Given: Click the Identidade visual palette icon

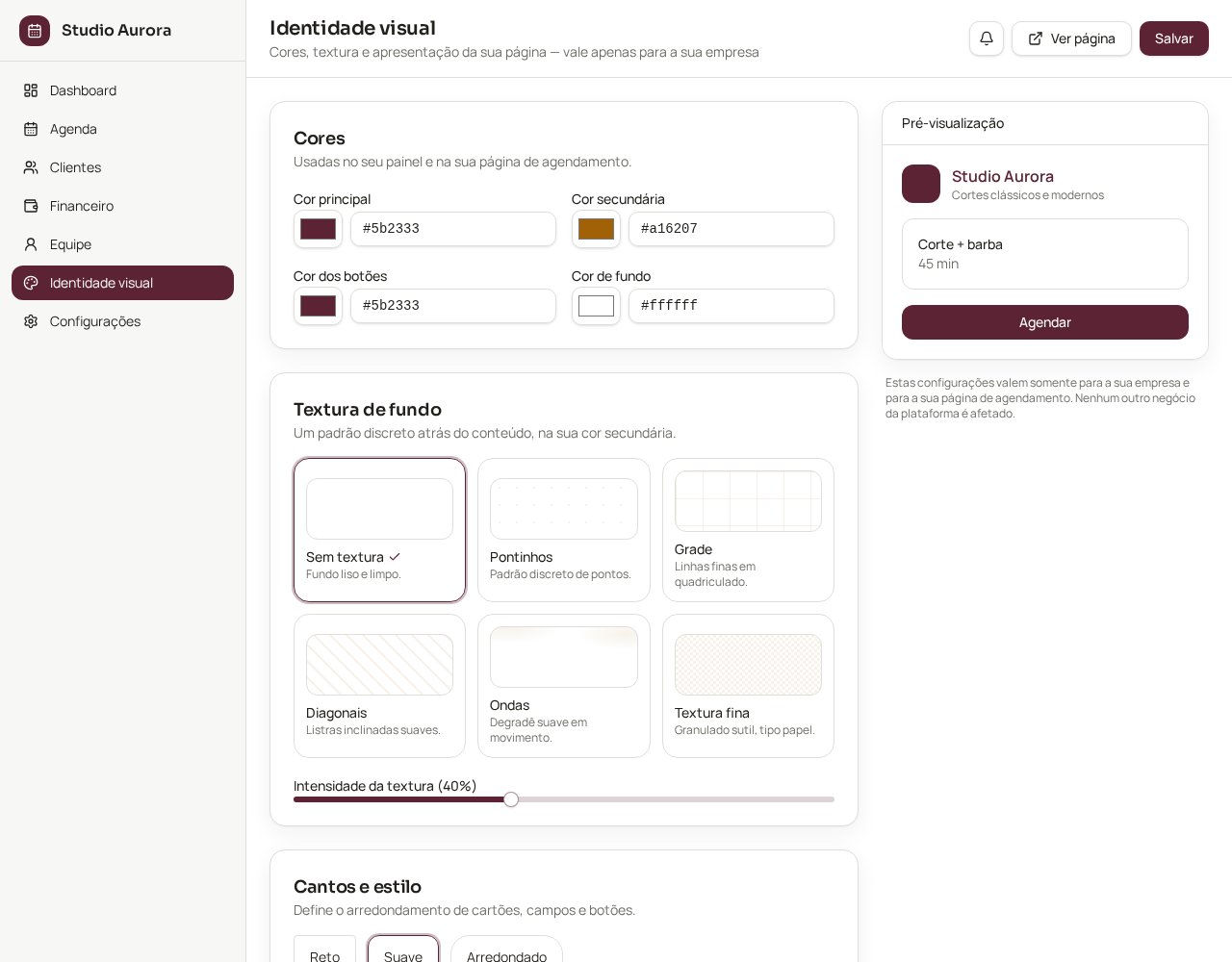Looking at the screenshot, I should [31, 283].
